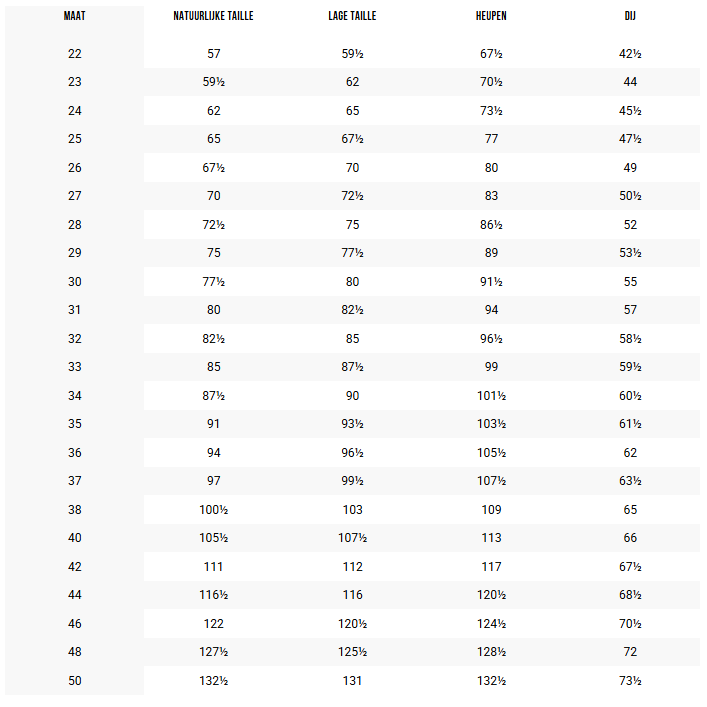Viewport: 707px width, 707px height.
Task: Click thigh value 72 for size 48
Action: click(x=630, y=652)
